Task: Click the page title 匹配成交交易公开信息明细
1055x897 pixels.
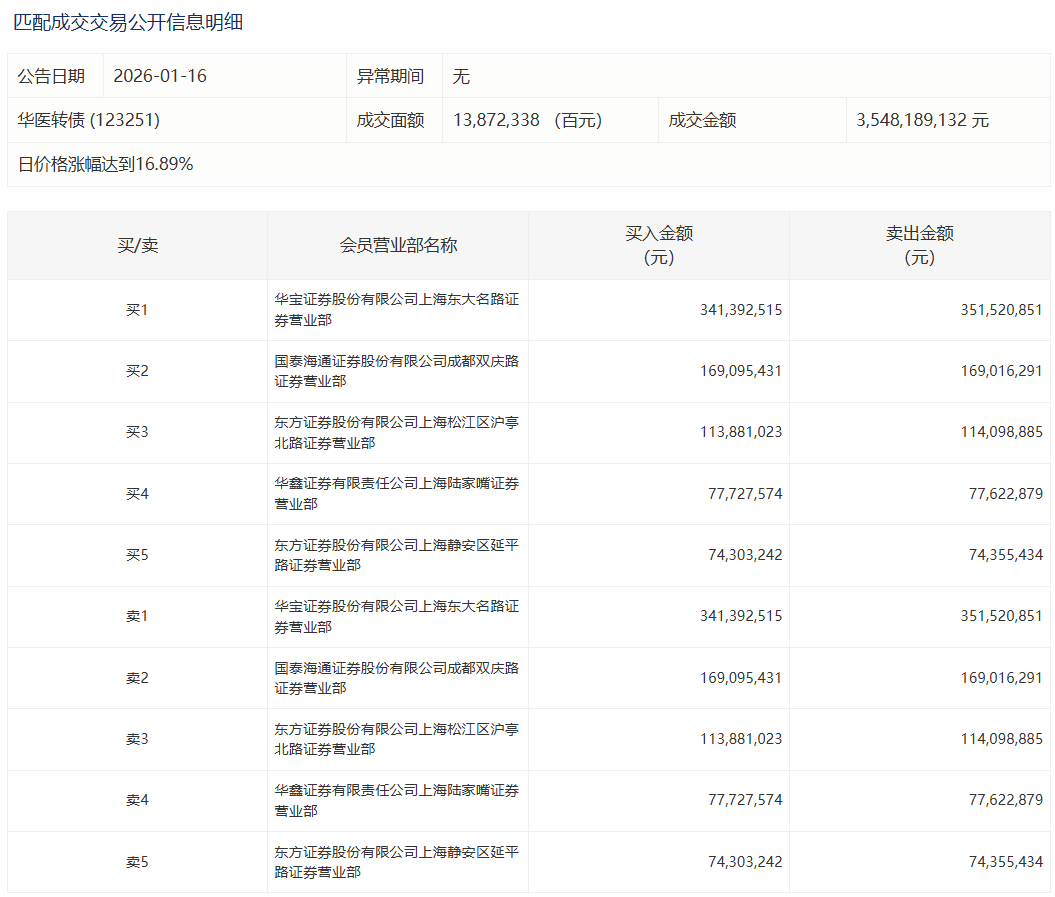Action: (128, 22)
